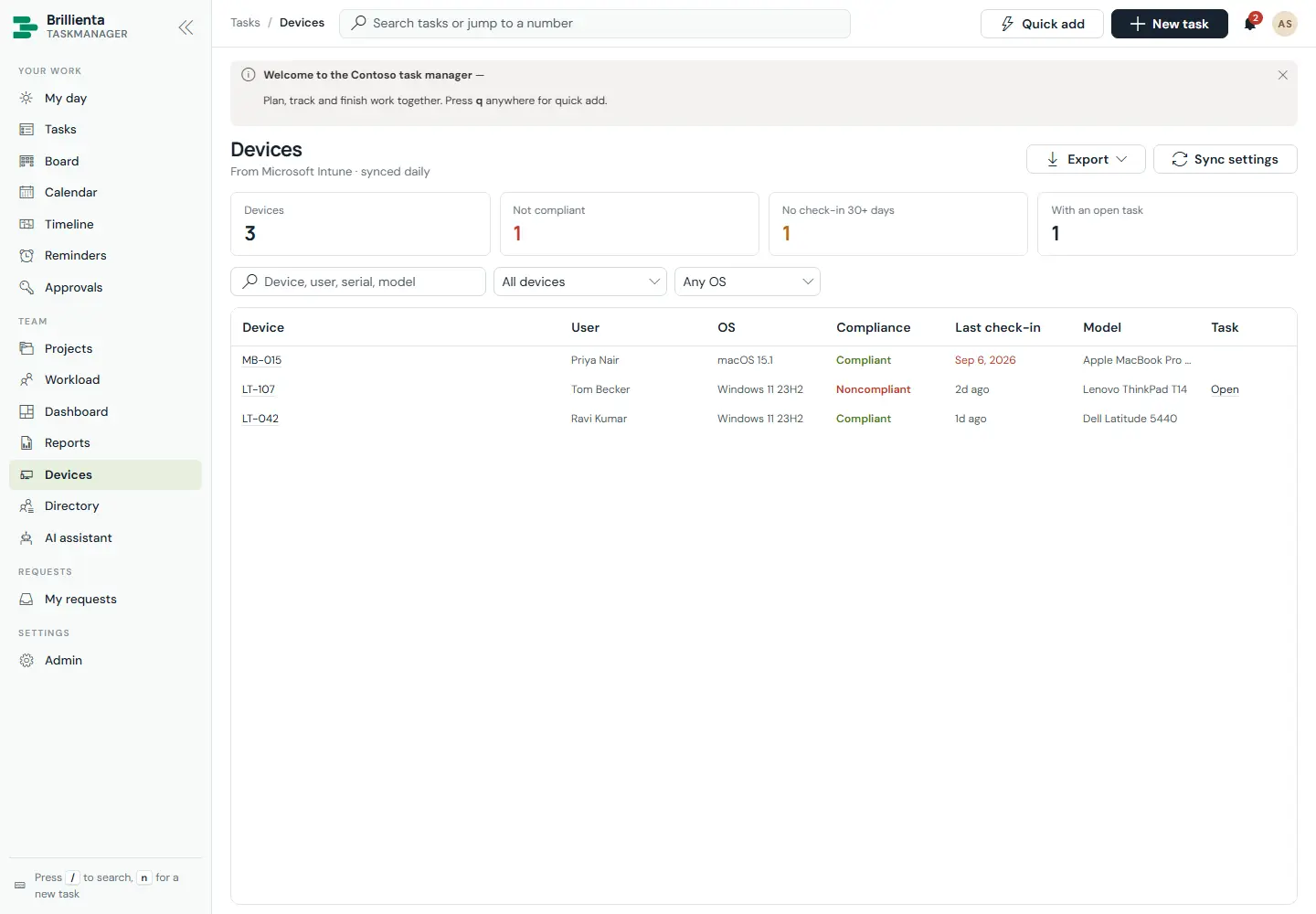The height and width of the screenshot is (914, 1316).
Task: Focus the Search tasks input field
Action: point(595,24)
